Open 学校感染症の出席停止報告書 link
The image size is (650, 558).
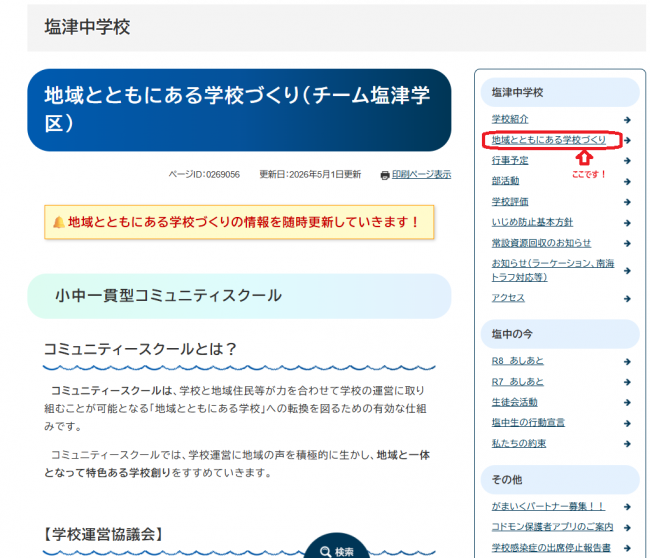click(551, 548)
